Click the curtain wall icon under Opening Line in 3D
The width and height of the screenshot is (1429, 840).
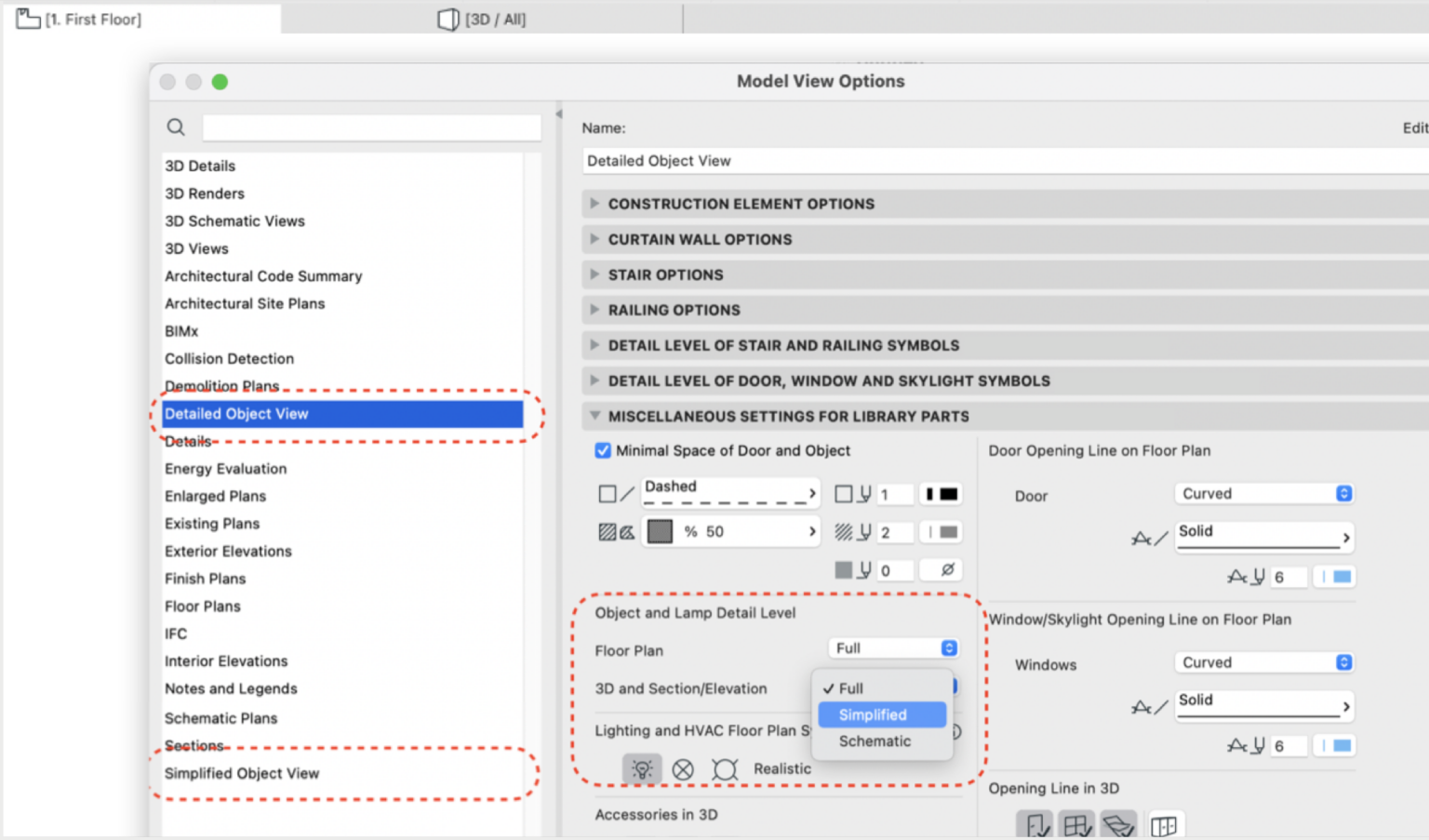1165,824
